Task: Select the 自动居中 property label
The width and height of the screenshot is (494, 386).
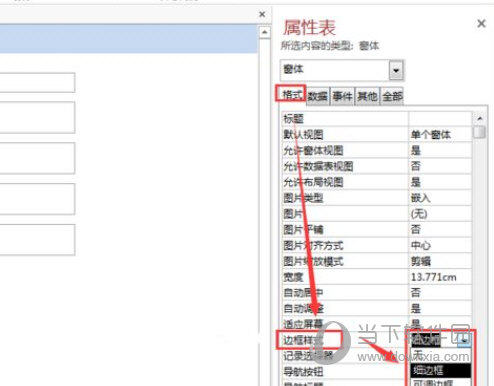Action: coord(303,293)
